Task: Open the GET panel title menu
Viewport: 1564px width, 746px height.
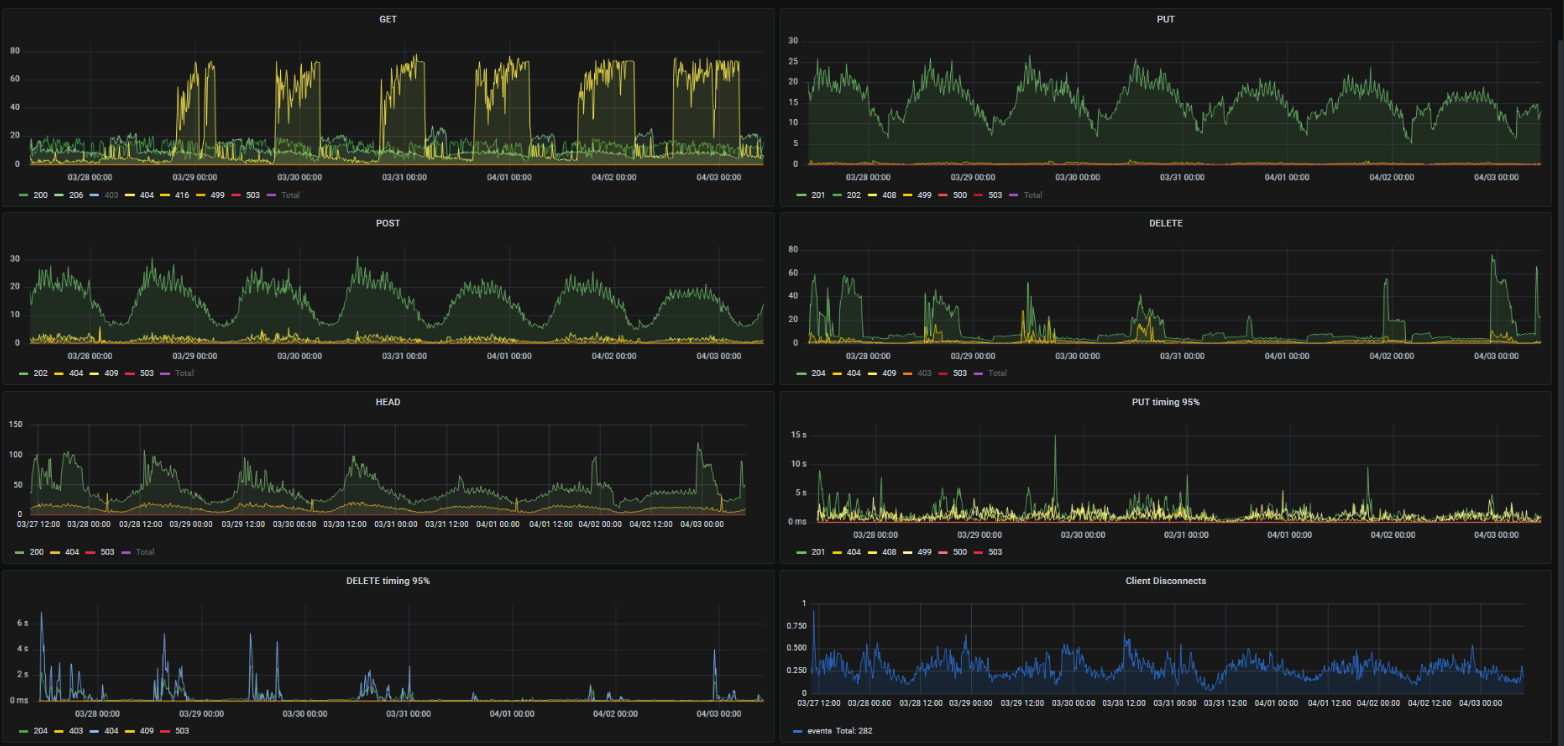Action: [387, 19]
